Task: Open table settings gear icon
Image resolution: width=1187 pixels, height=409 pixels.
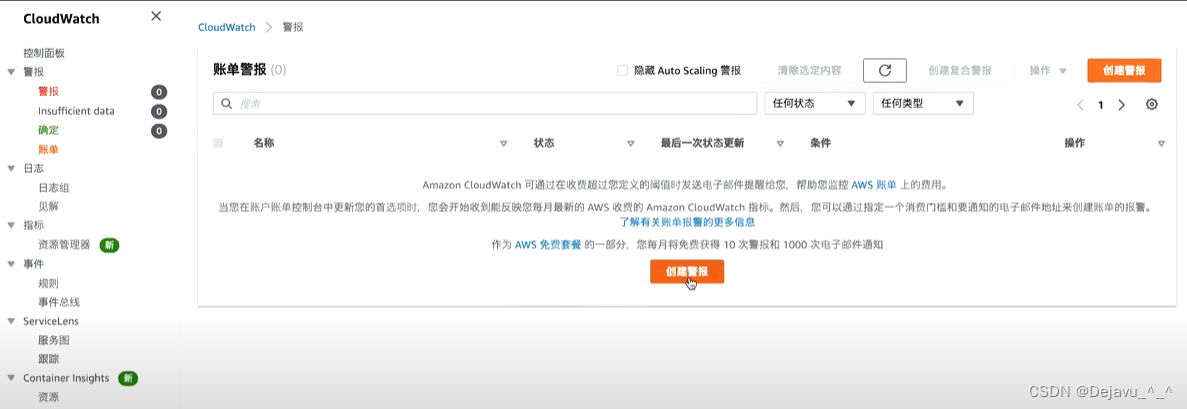Action: pos(1151,105)
